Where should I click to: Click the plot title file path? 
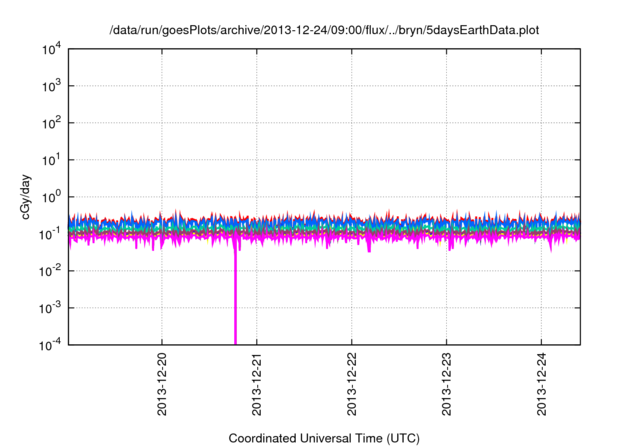point(324,30)
